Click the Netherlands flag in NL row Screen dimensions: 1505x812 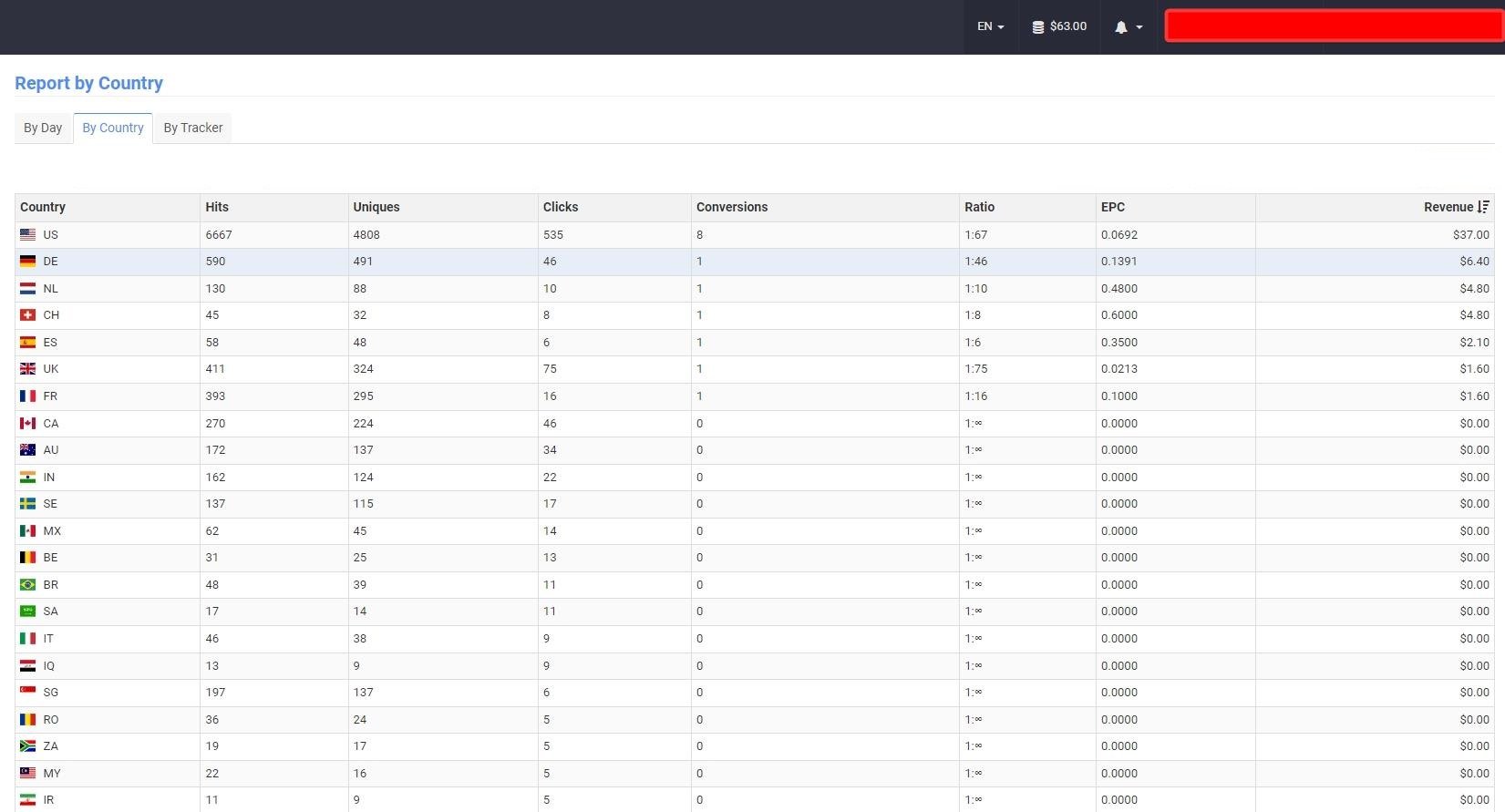28,289
